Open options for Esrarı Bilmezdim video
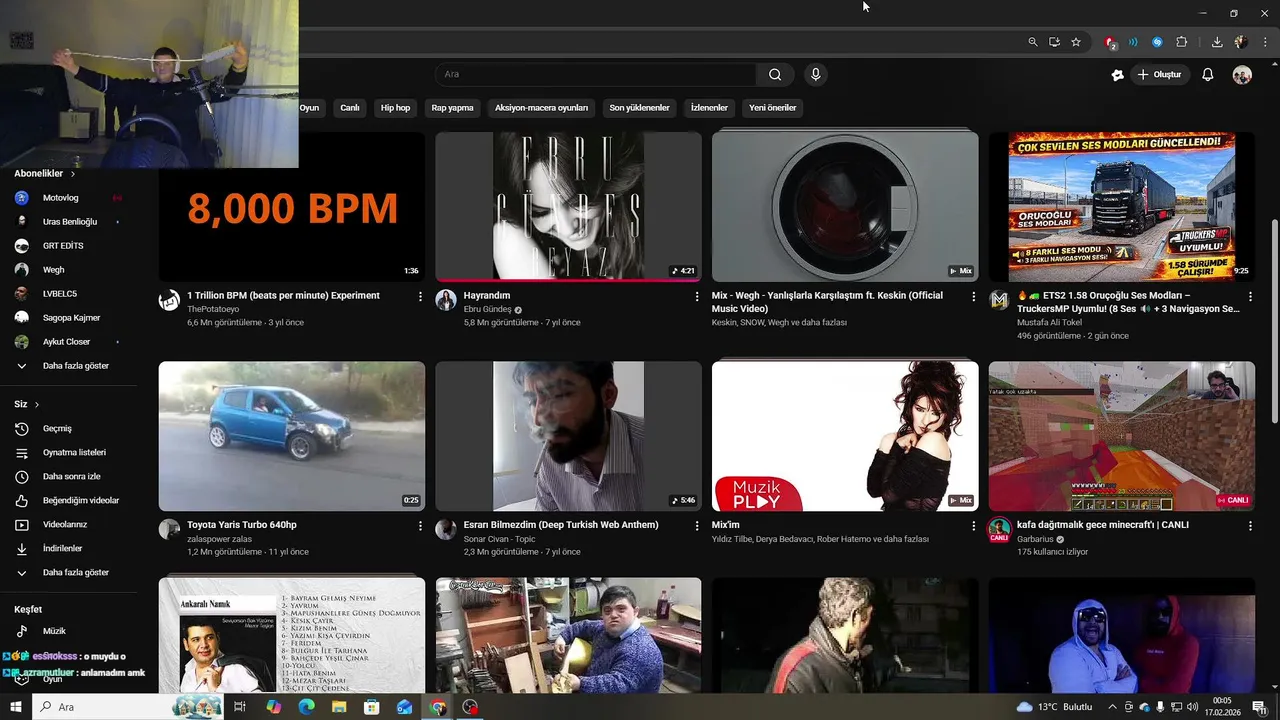 (x=697, y=525)
